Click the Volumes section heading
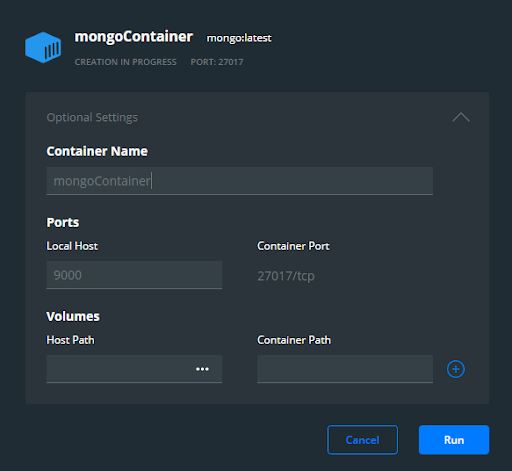This screenshot has height=471, width=512. (73, 316)
